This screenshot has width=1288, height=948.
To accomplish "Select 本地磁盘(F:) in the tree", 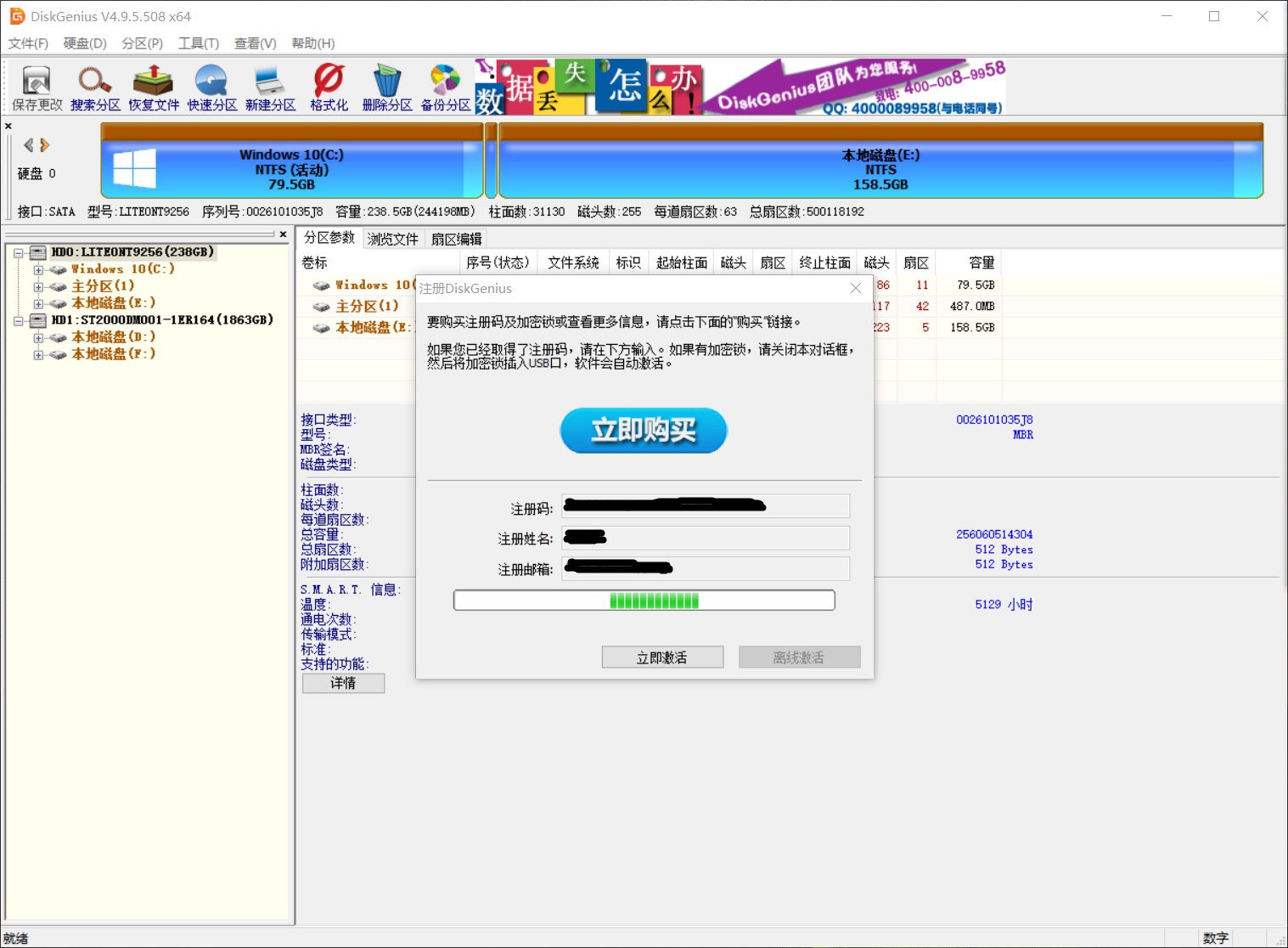I will (x=114, y=354).
